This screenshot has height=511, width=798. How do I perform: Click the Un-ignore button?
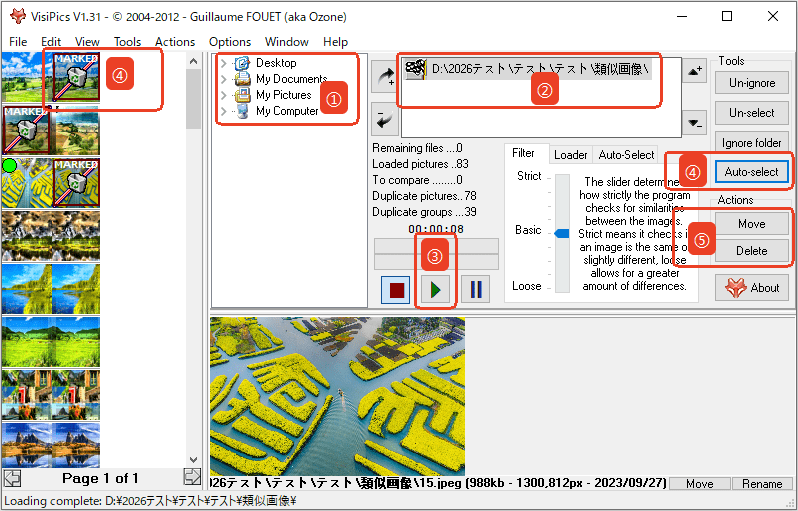point(752,83)
